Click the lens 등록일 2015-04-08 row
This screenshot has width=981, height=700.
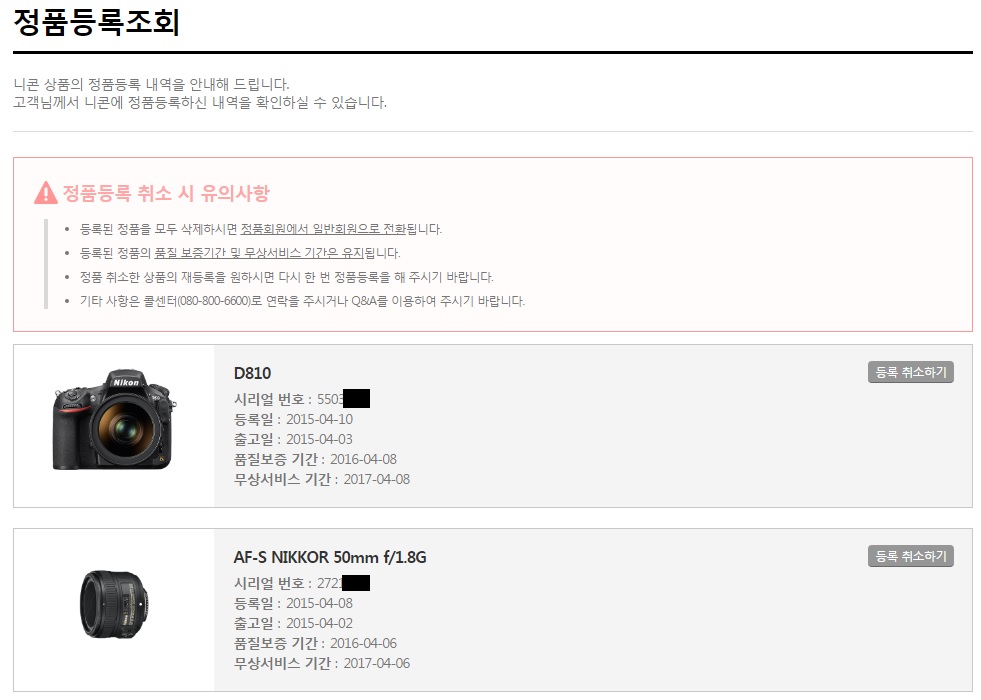pyautogui.click(x=293, y=603)
